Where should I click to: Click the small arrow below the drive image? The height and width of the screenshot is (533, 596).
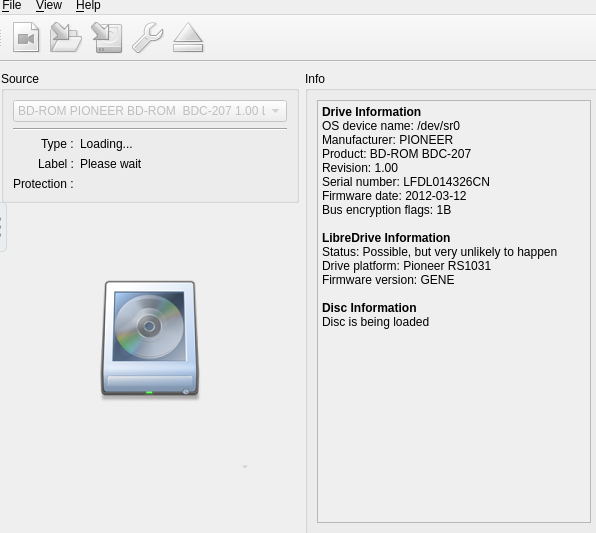(x=245, y=466)
